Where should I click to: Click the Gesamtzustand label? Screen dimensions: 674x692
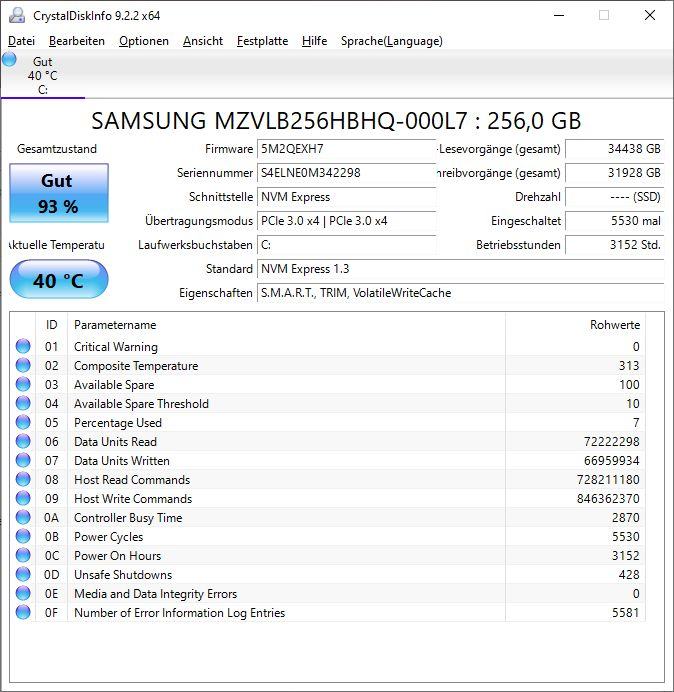click(57, 149)
